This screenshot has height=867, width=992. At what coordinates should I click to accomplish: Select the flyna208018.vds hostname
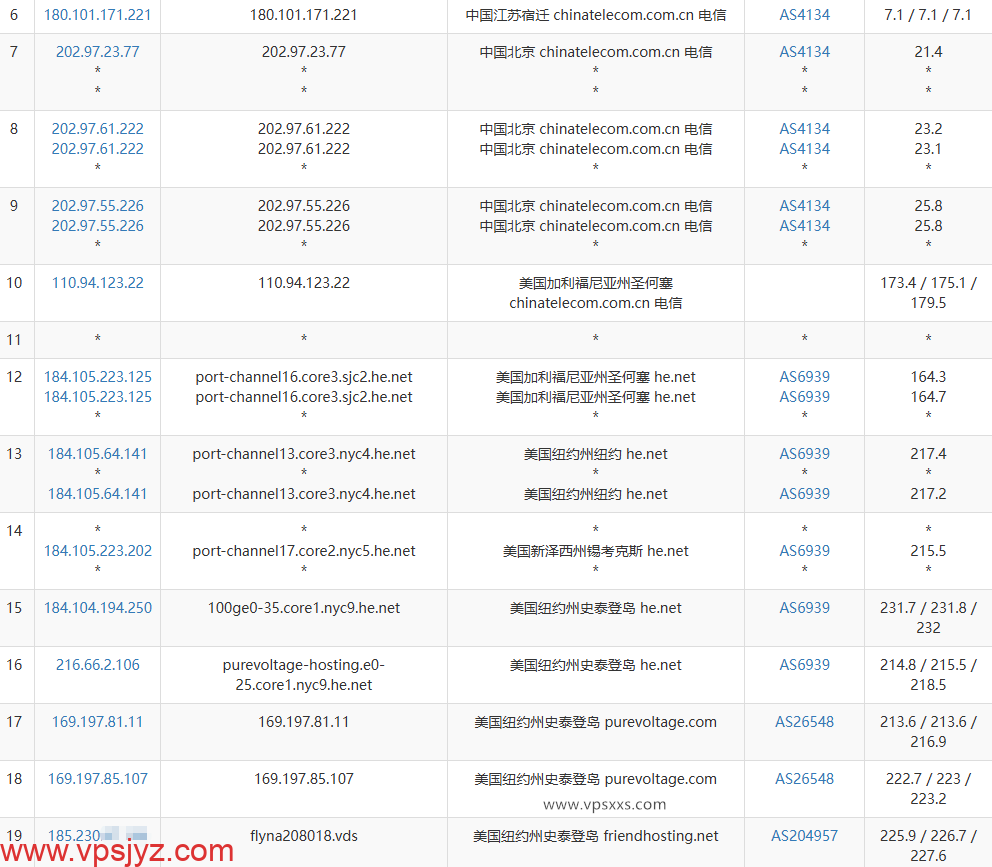point(304,835)
